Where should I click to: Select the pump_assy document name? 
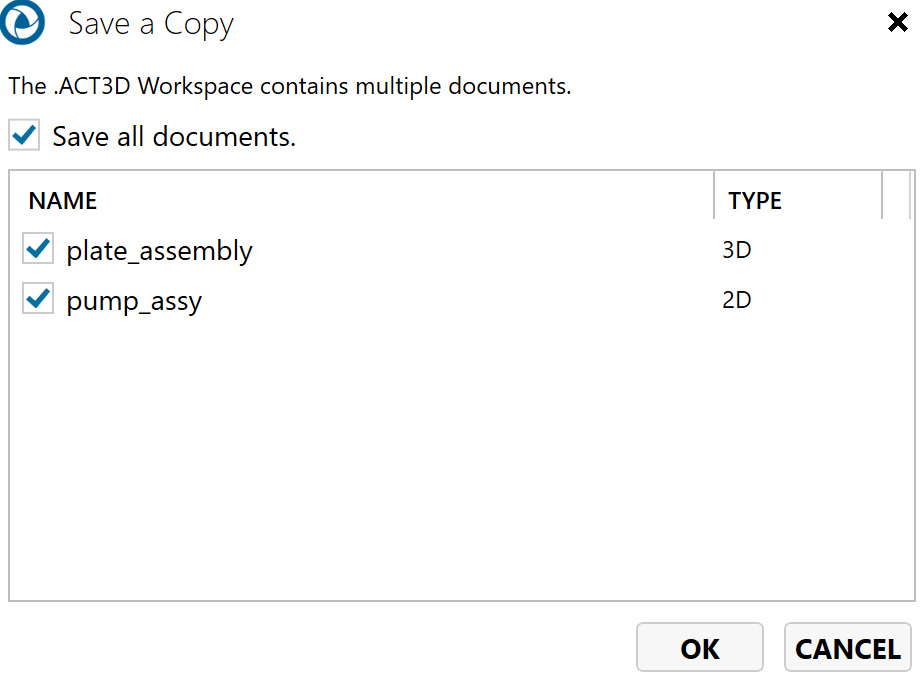pos(134,300)
